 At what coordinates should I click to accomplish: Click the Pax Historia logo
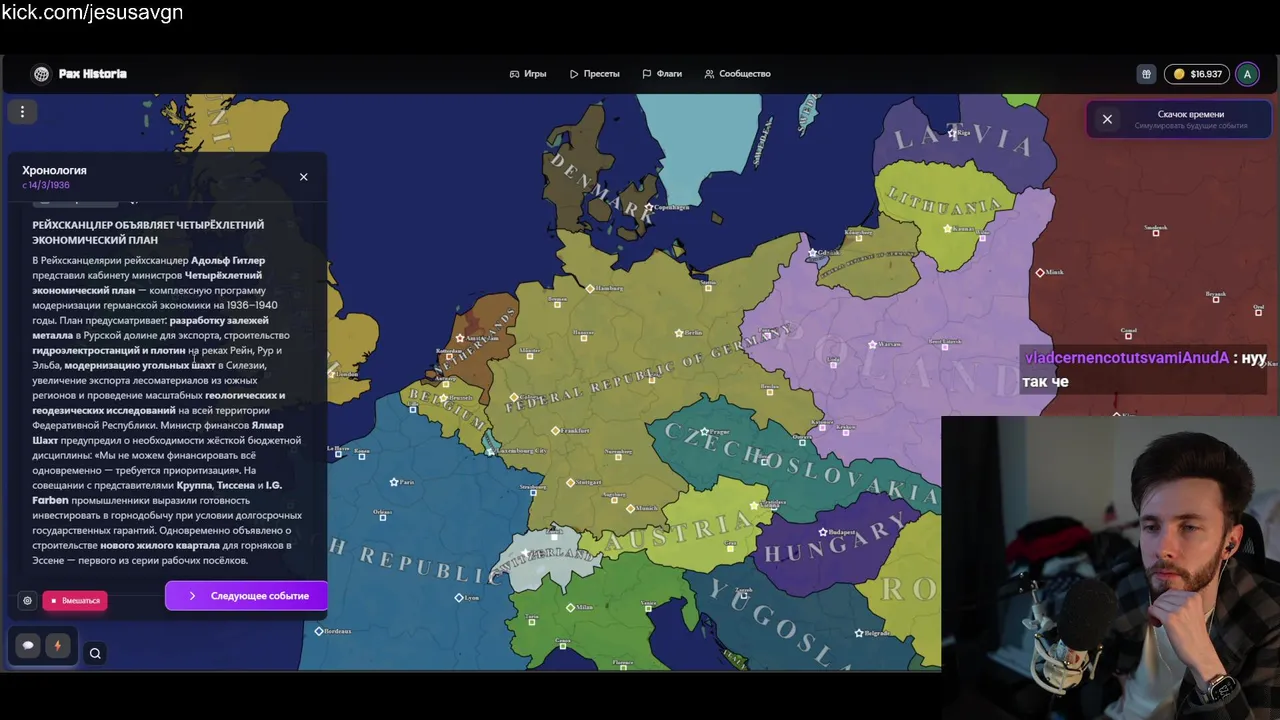79,74
